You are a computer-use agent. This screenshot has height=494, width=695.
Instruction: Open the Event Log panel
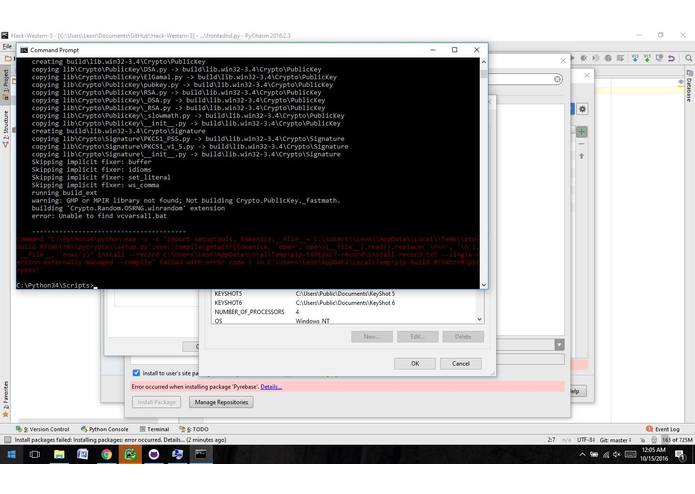click(x=663, y=429)
